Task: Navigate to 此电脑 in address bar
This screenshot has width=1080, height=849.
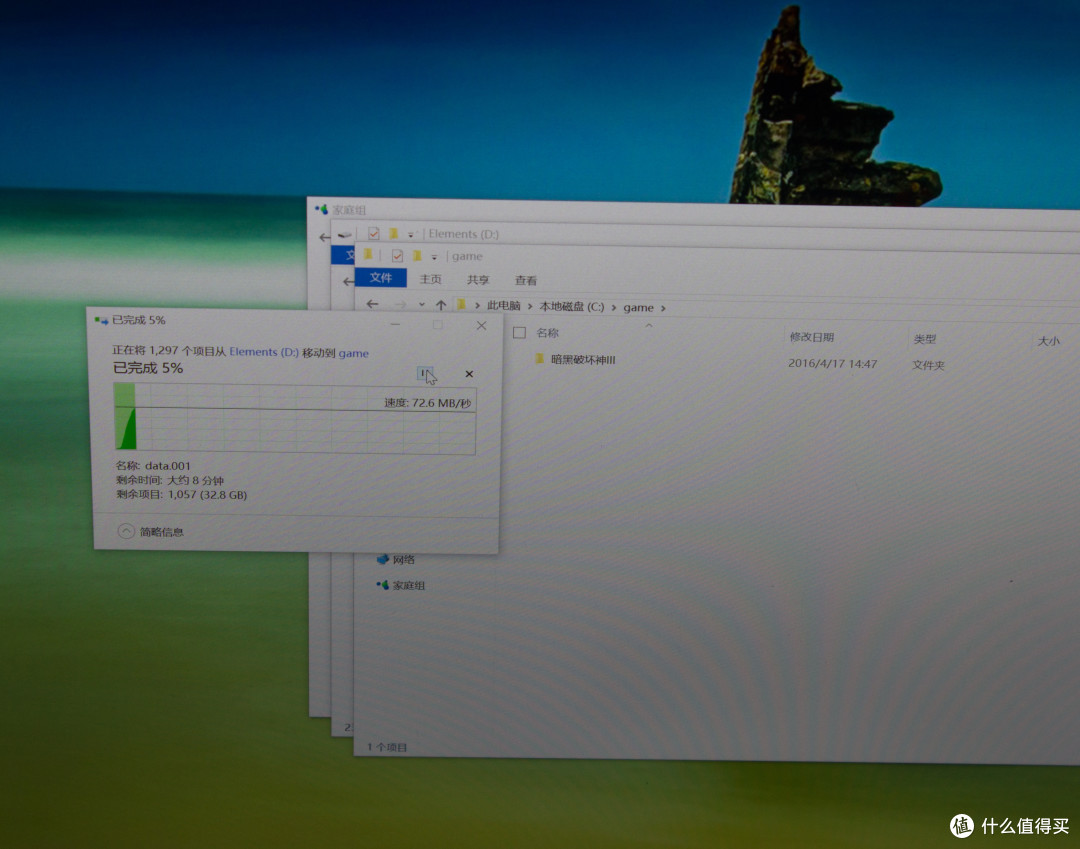Action: (x=503, y=305)
